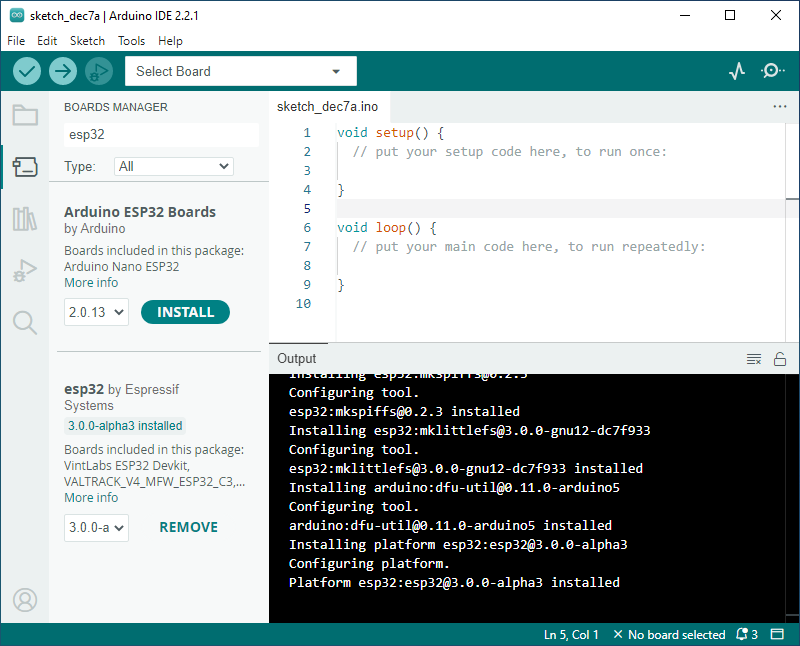Remove the esp32 by Espressif package

[x=188, y=527]
